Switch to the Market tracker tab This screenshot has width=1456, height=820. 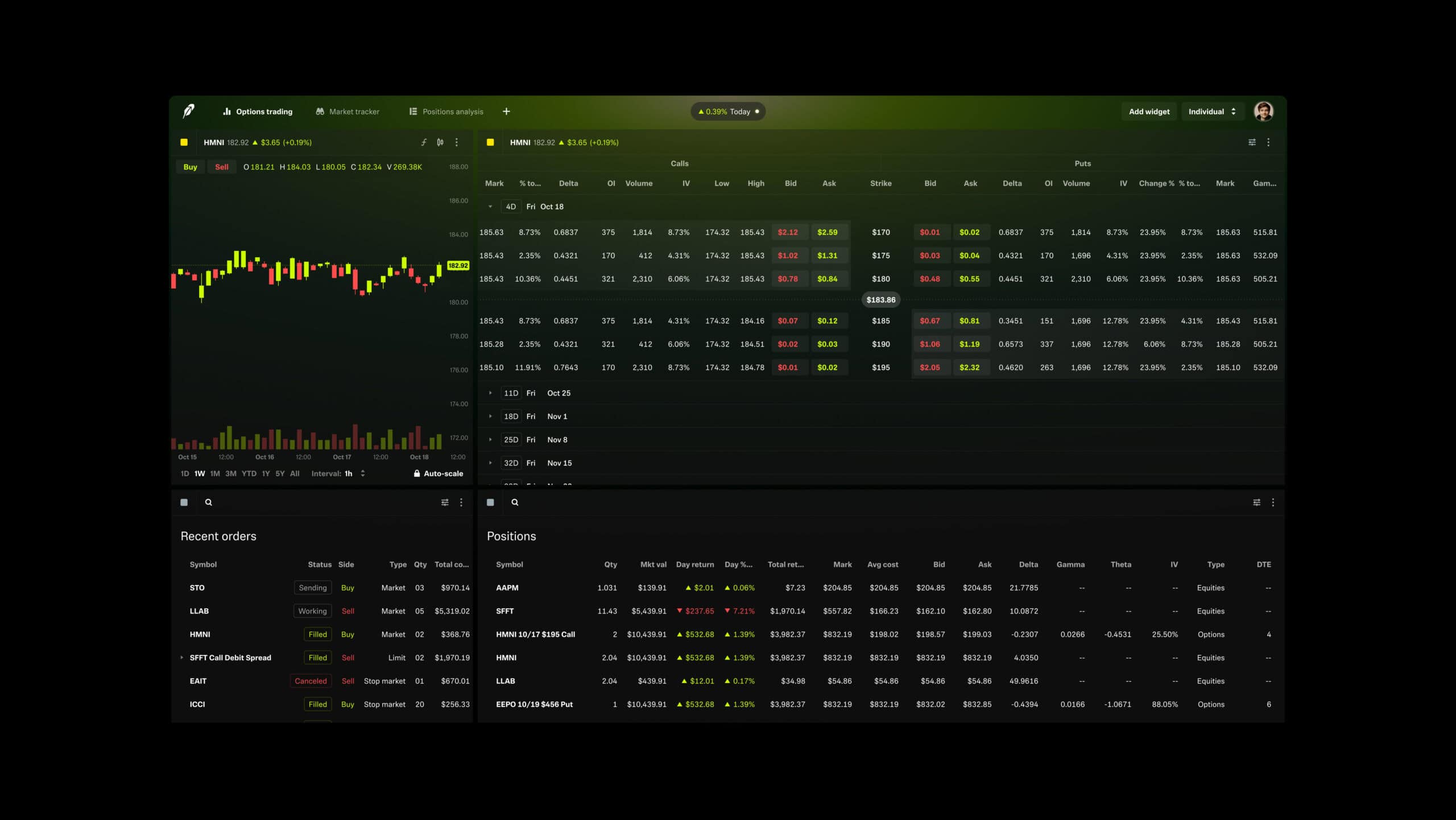tap(348, 111)
